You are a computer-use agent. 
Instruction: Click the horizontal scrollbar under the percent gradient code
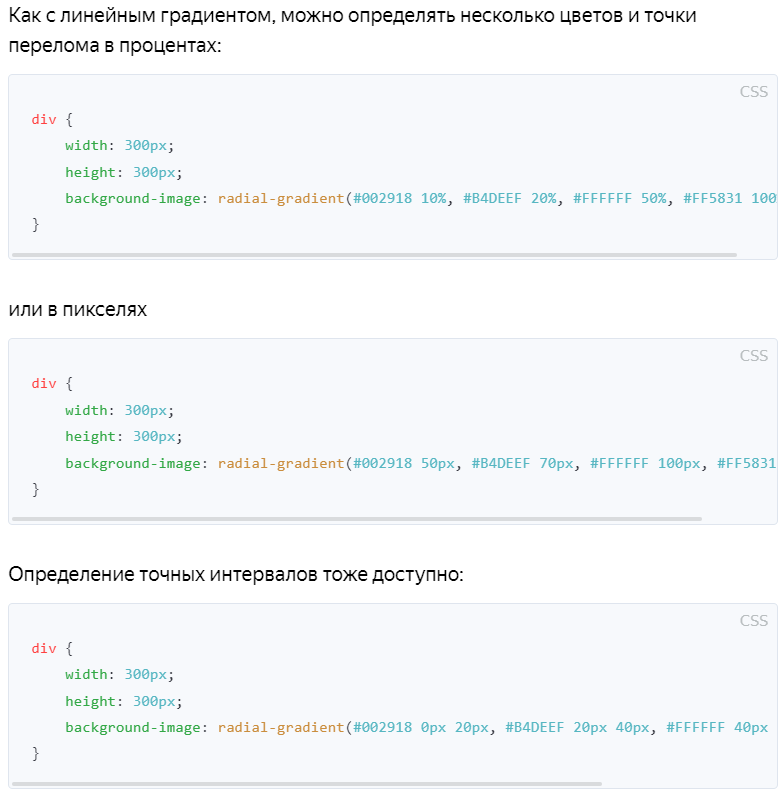coord(373,255)
